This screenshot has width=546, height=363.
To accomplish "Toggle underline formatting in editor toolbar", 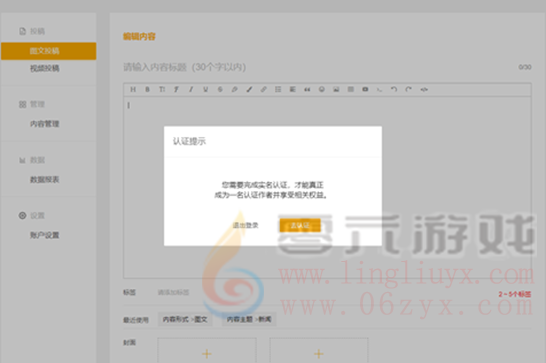I will (205, 90).
